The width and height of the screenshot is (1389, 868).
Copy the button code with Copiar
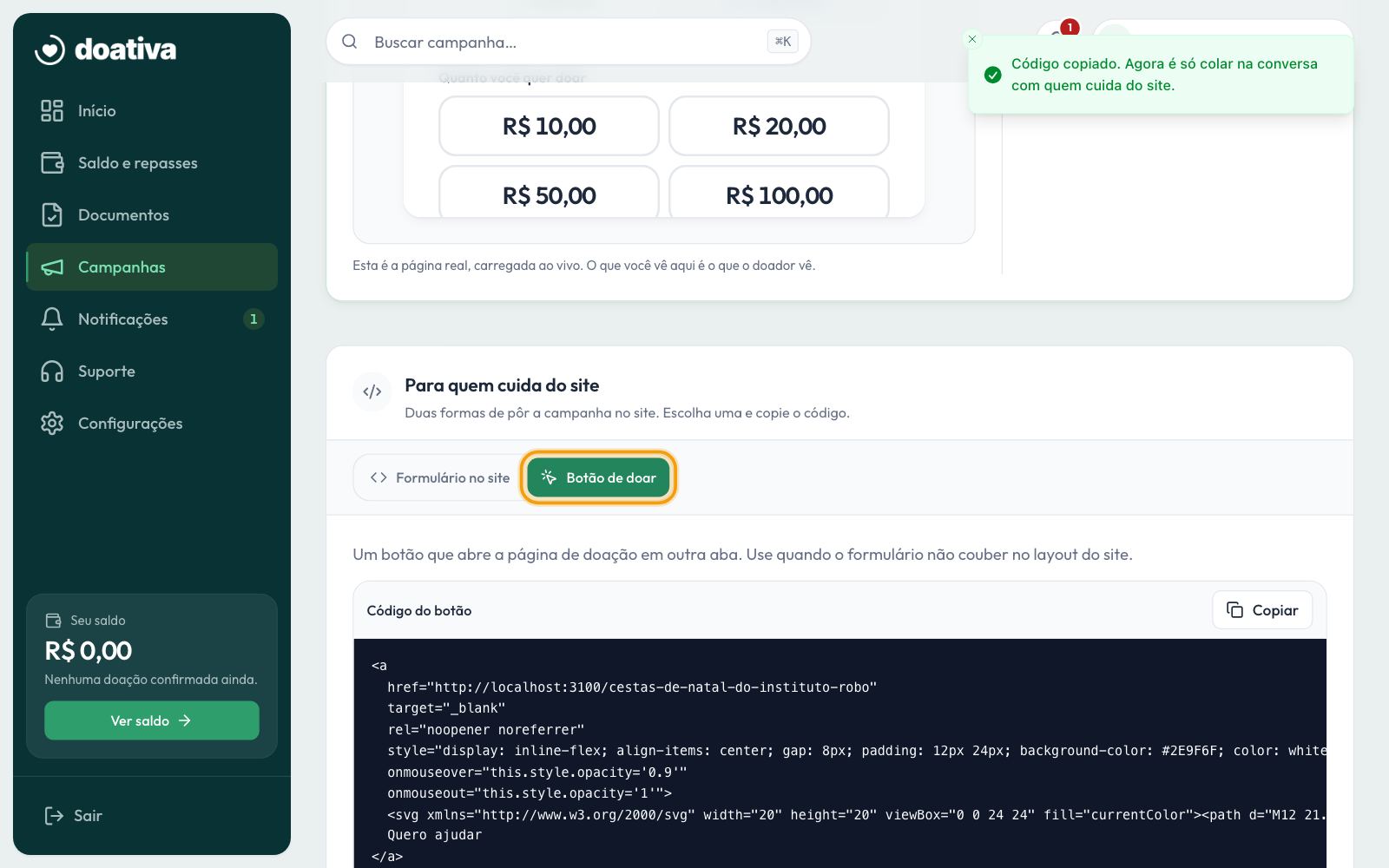1261,610
